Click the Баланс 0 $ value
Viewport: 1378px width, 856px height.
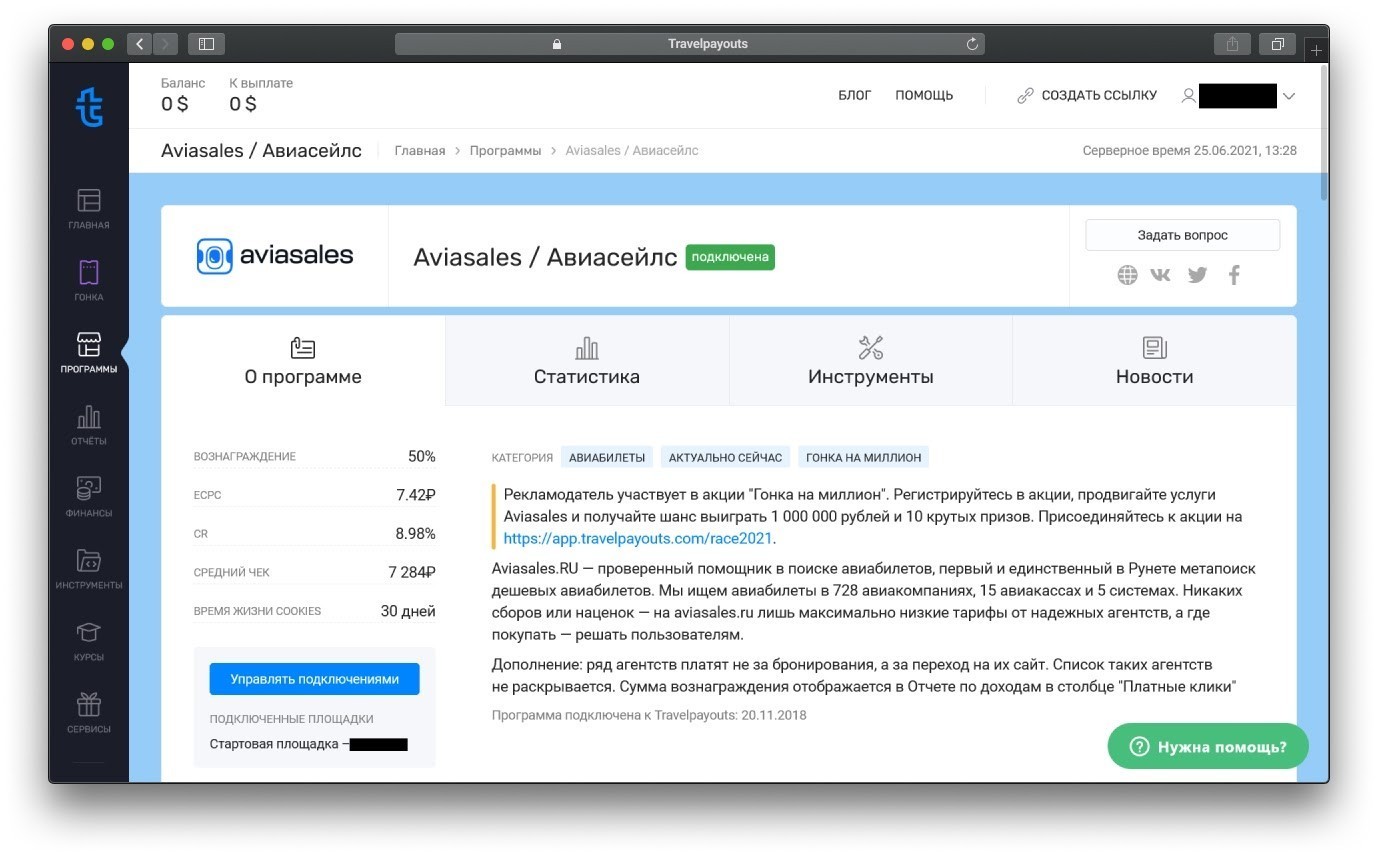pyautogui.click(x=175, y=103)
